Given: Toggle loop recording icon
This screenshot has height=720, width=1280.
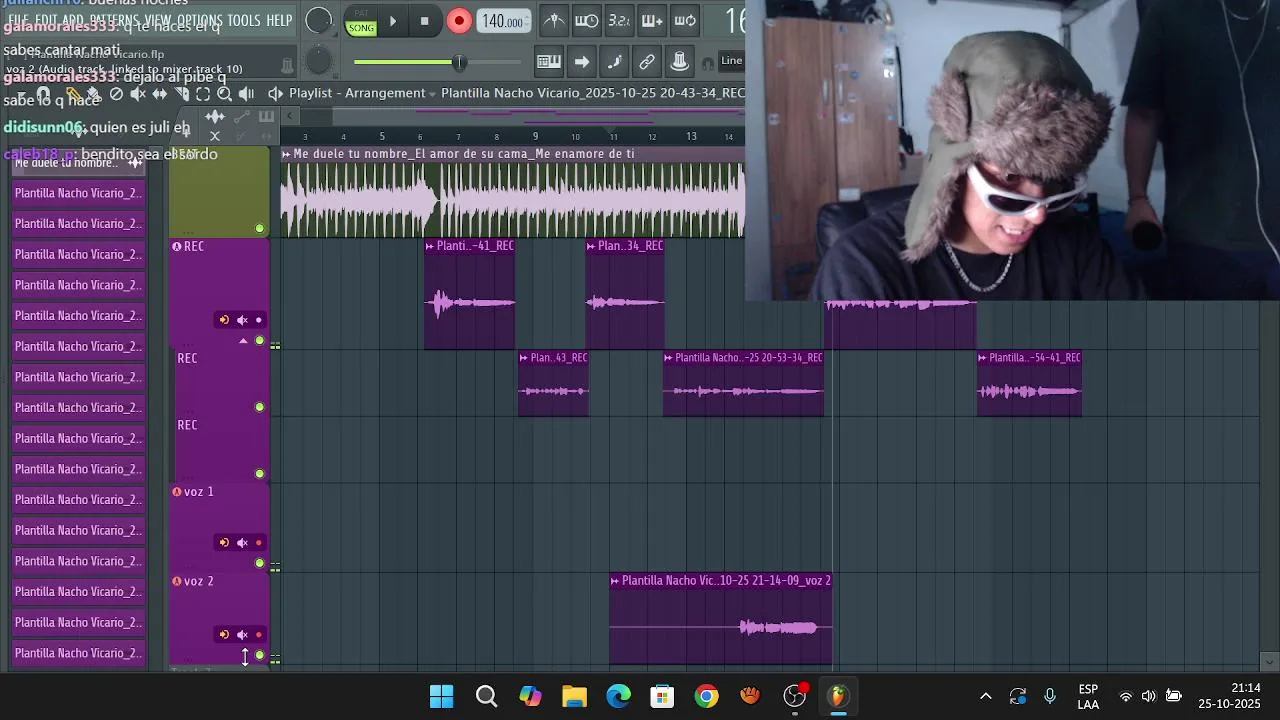Looking at the screenshot, I should (x=685, y=21).
